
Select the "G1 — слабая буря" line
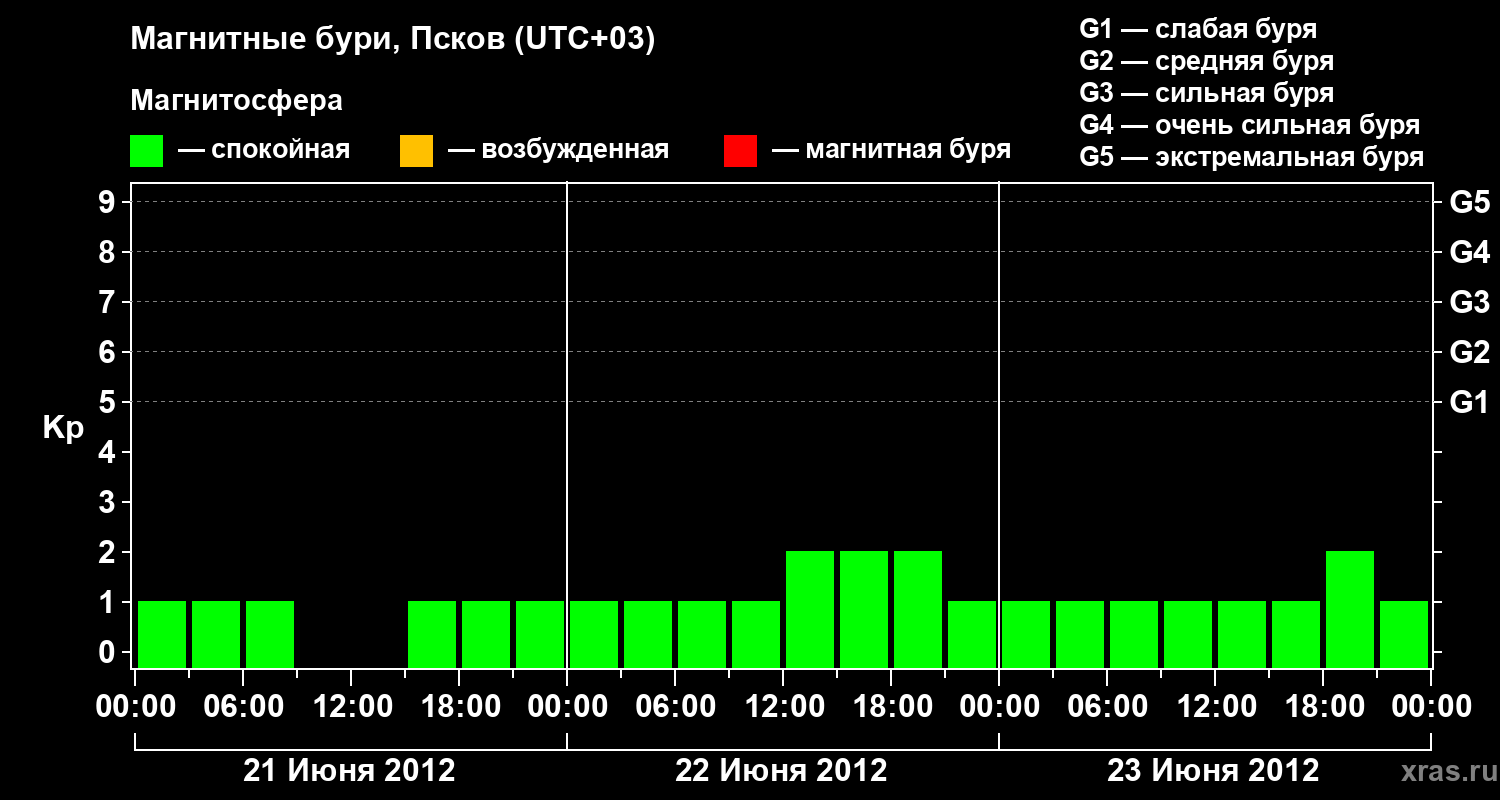[x=1198, y=29]
